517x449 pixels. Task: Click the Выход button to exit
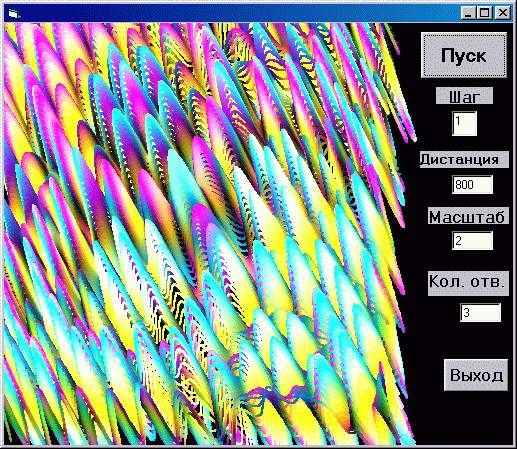tap(476, 375)
